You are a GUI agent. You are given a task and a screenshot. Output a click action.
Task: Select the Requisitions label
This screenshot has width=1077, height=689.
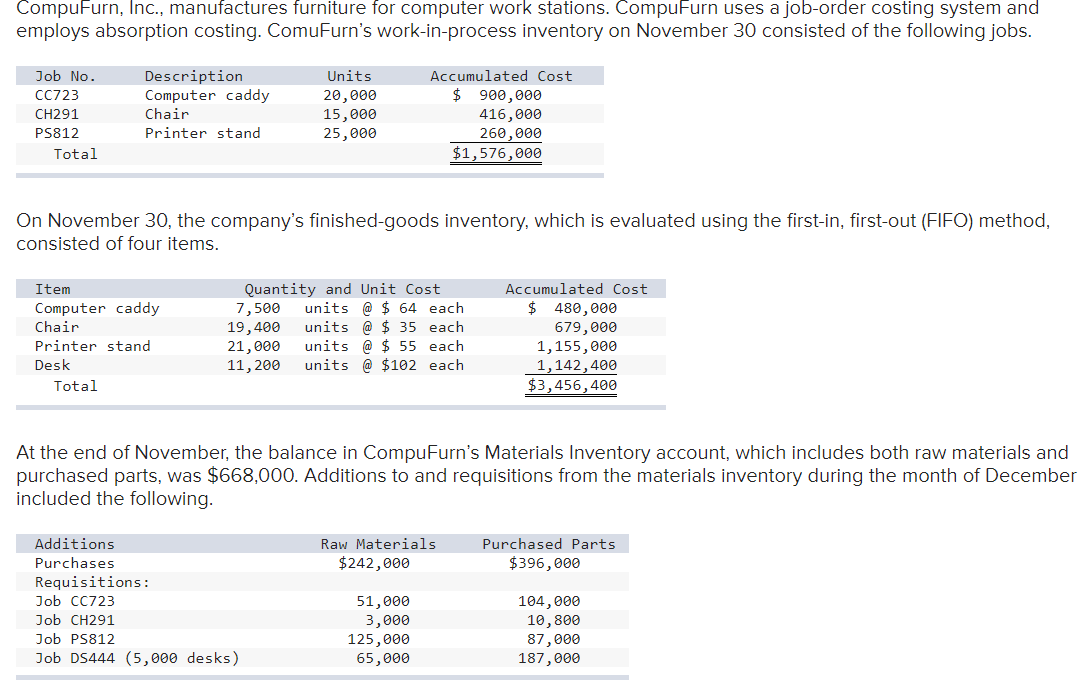pyautogui.click(x=89, y=581)
